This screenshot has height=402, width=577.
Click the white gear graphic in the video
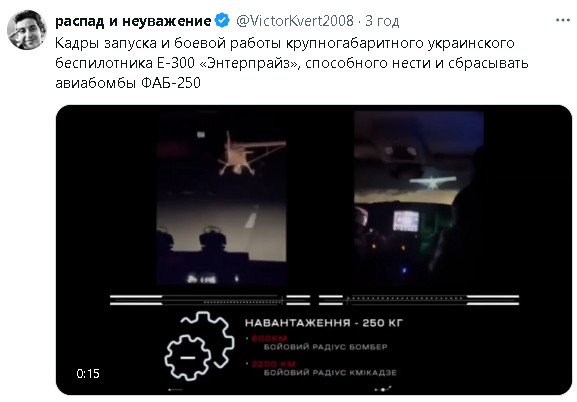pyautogui.click(x=199, y=346)
